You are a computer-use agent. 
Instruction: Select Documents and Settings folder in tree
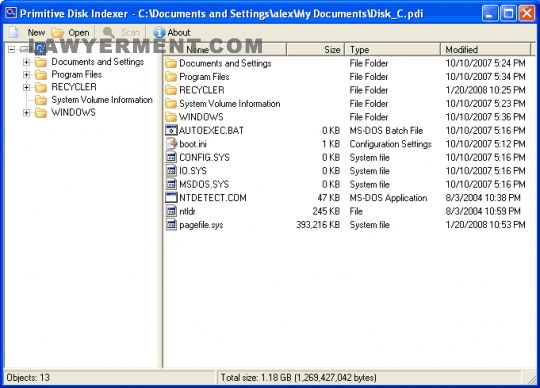pyautogui.click(x=97, y=62)
